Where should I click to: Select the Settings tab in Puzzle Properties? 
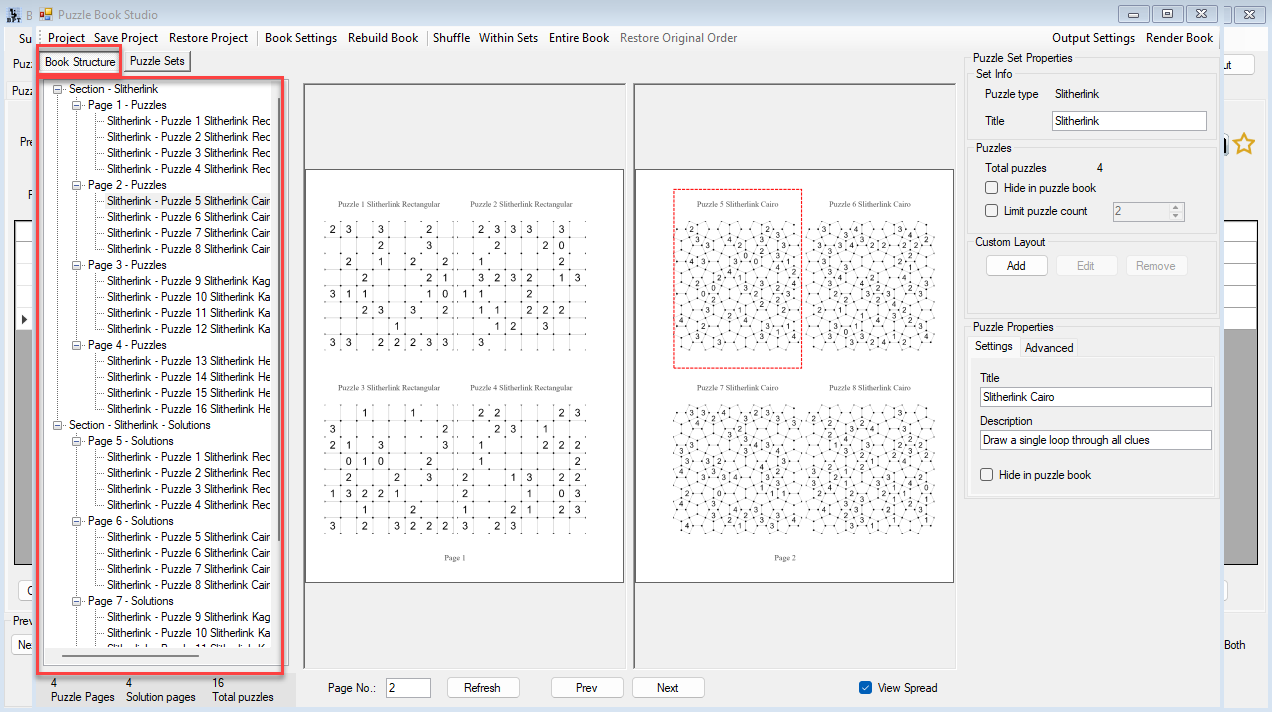(994, 346)
